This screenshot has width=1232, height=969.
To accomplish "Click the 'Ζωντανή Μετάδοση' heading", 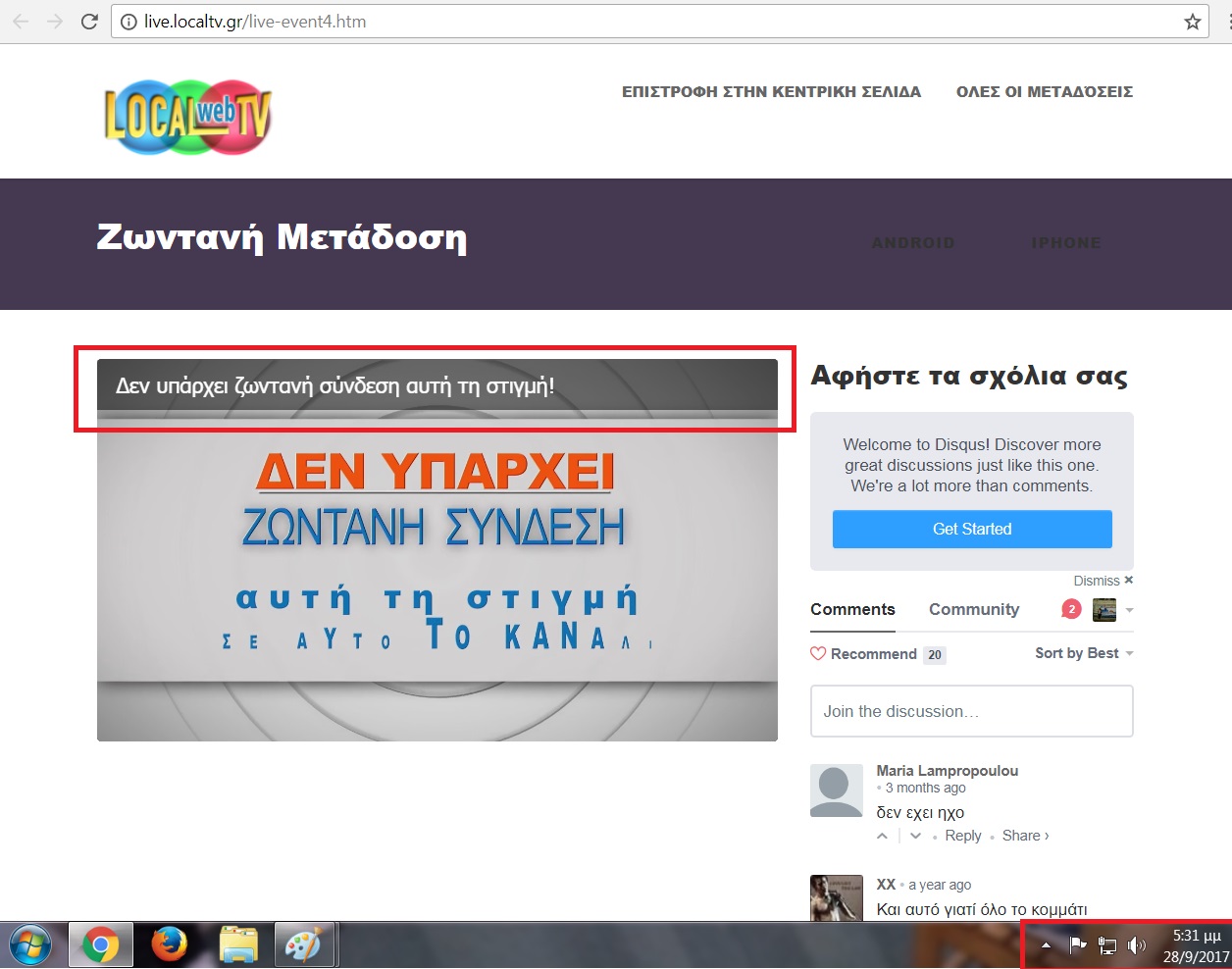I will 282,238.
